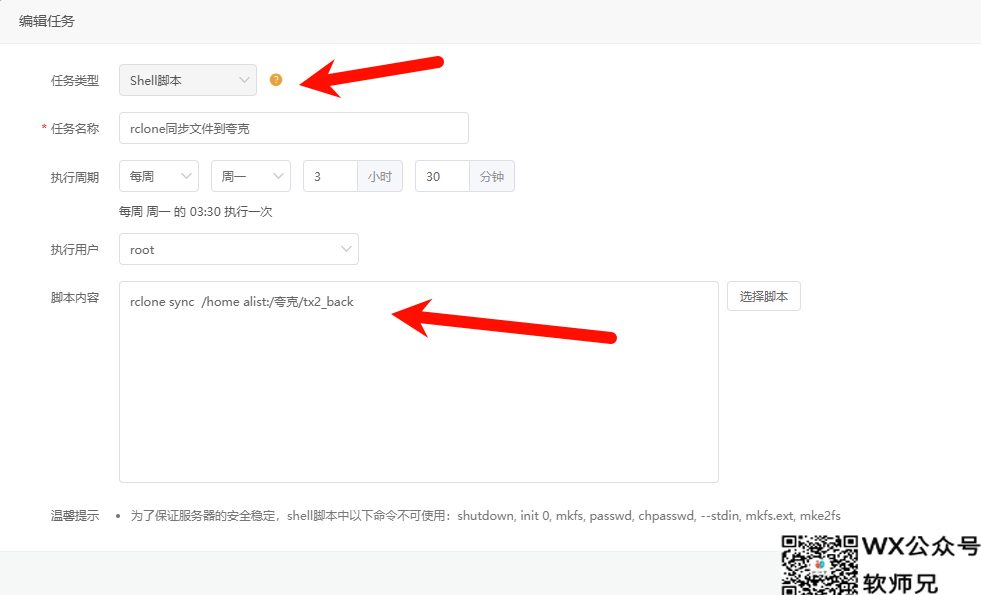Click the 脚本内容 label
The width and height of the screenshot is (981, 595).
pos(74,298)
